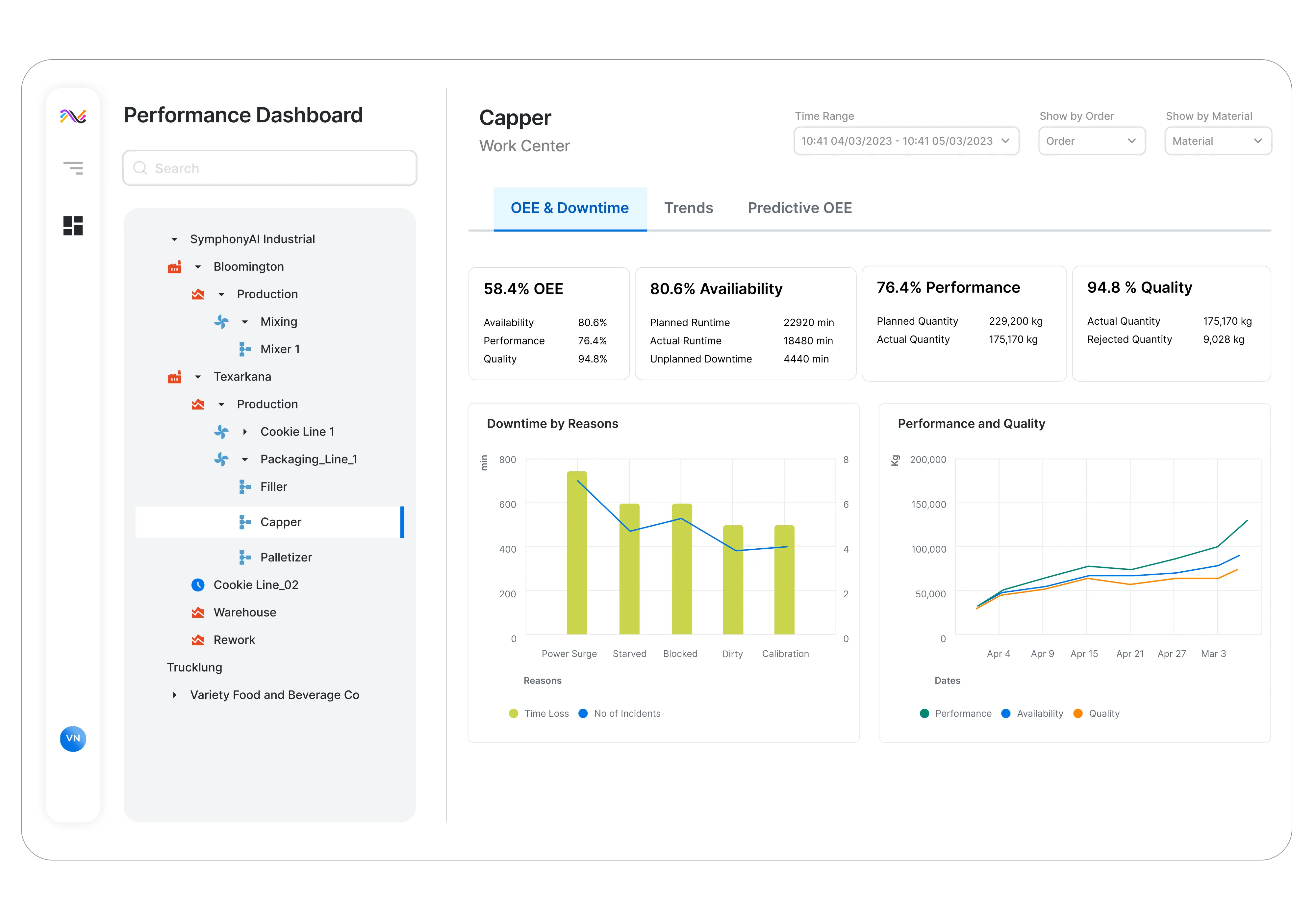The height and width of the screenshot is (921, 1316).
Task: Toggle Availability legend series
Action: coord(1032,713)
